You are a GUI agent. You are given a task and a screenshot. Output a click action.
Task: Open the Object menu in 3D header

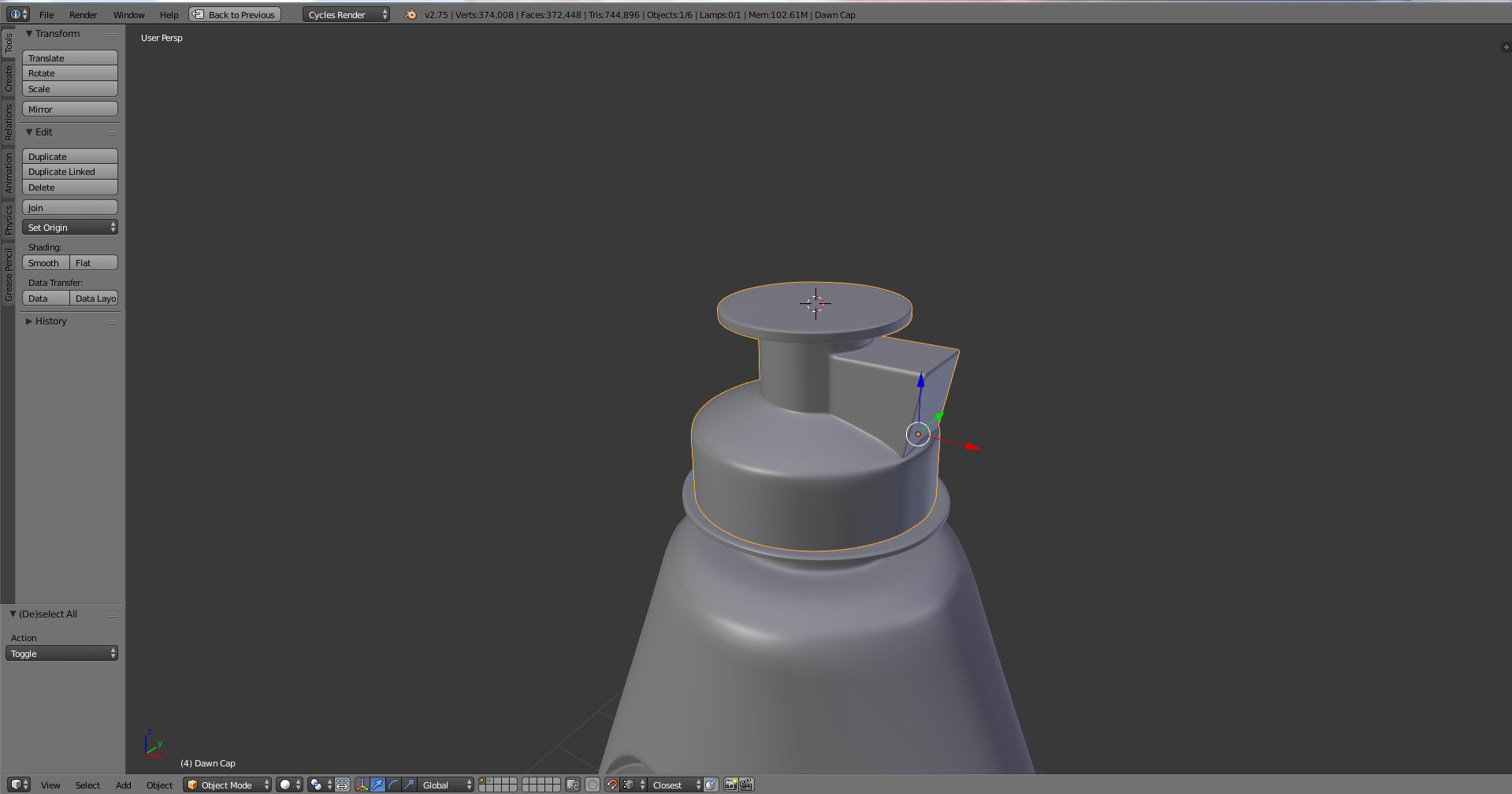159,785
